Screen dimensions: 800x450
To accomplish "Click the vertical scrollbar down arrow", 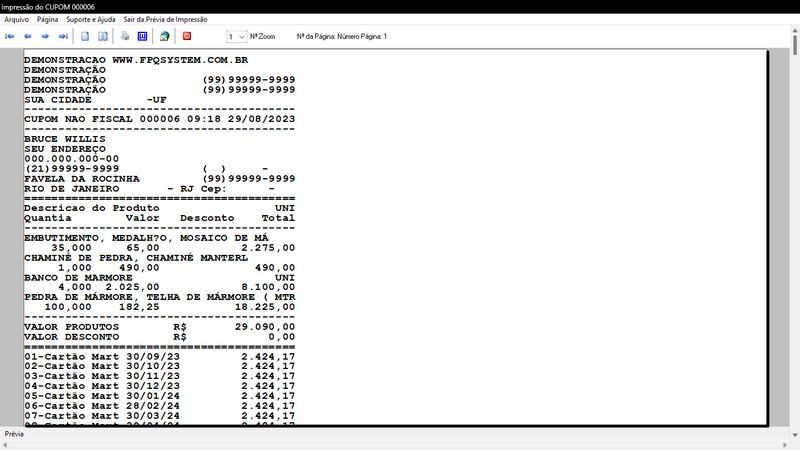I will 795,435.
